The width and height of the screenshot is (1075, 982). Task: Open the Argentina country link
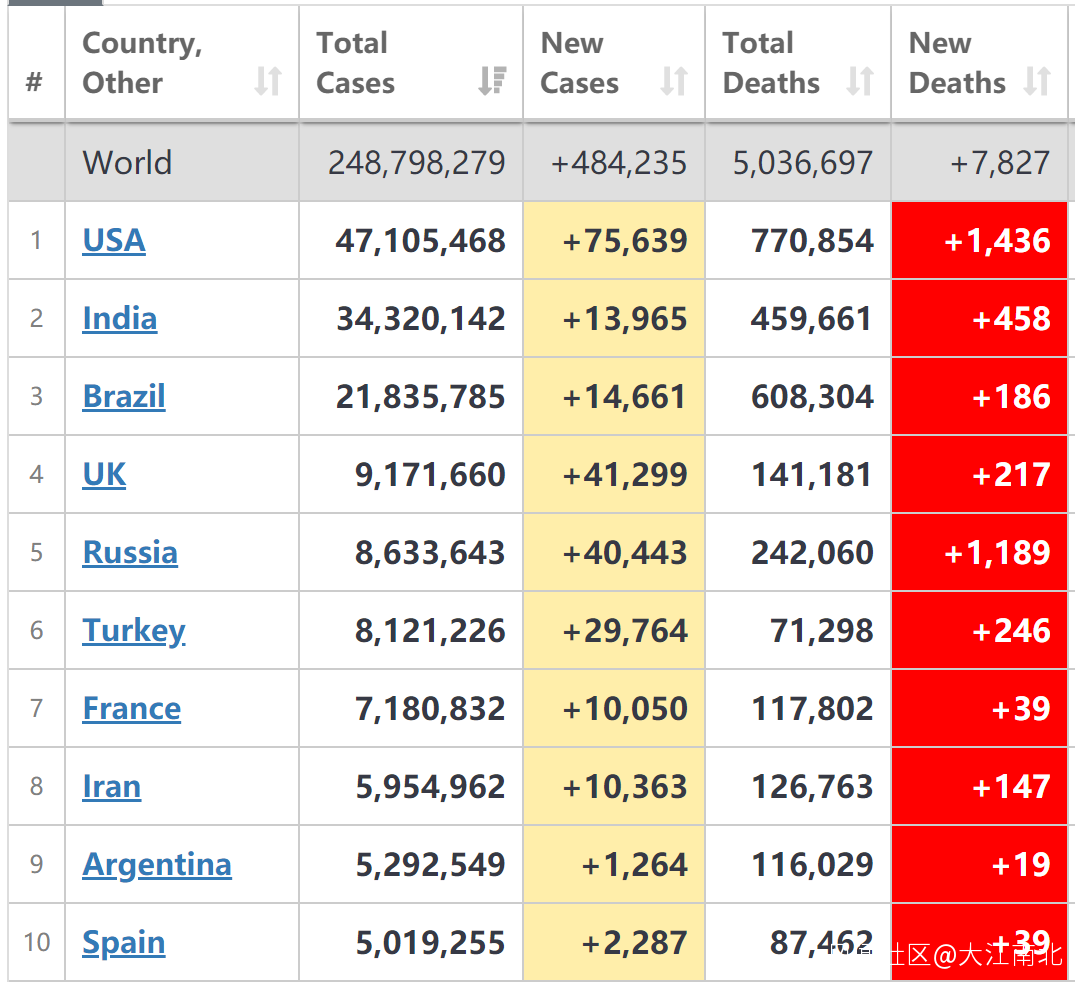click(157, 865)
